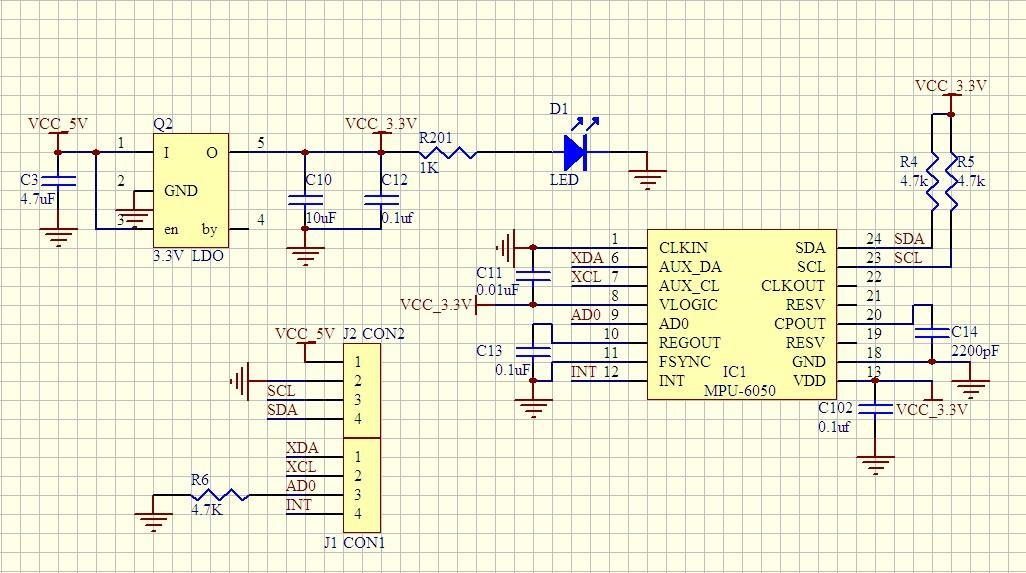
Task: Click the AUX_CL pin name
Action: (689, 286)
